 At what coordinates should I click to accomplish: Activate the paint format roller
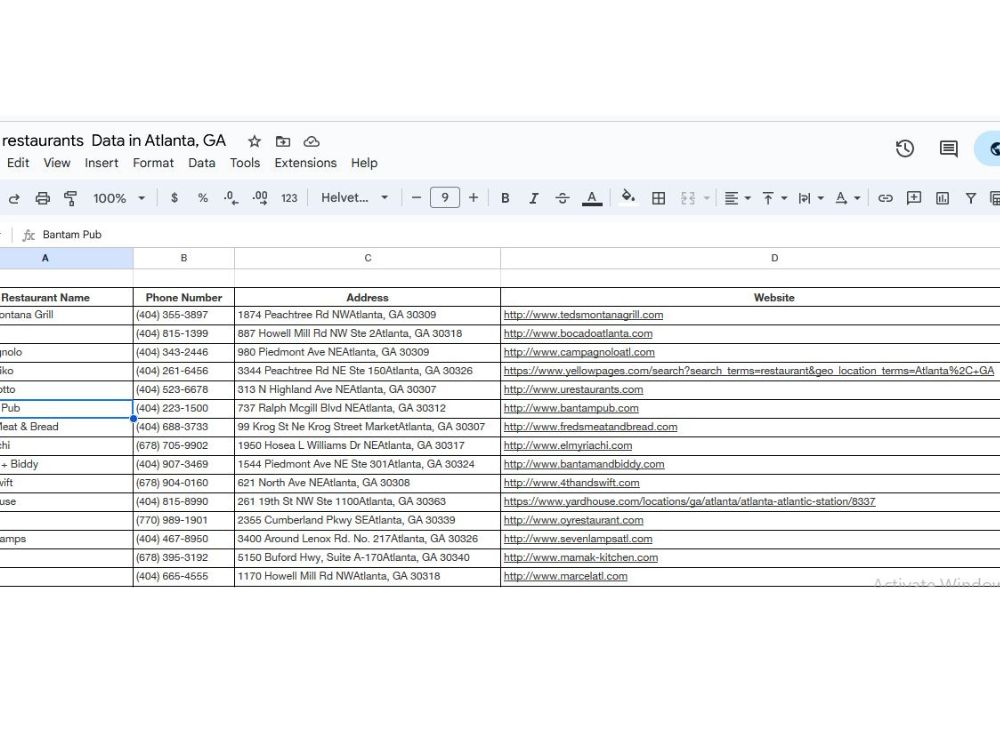pos(71,198)
